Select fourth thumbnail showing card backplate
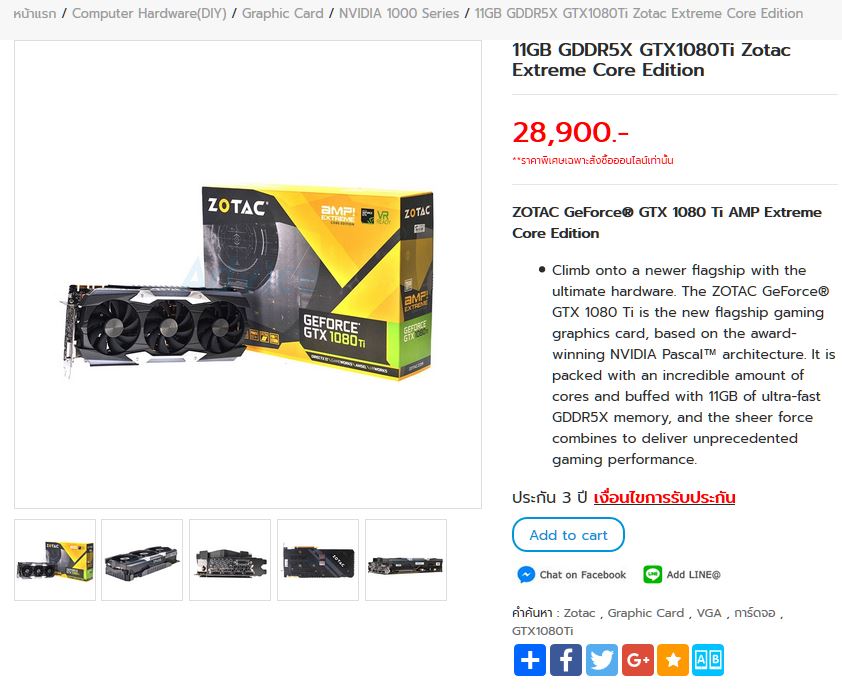The image size is (842, 691). [318, 559]
